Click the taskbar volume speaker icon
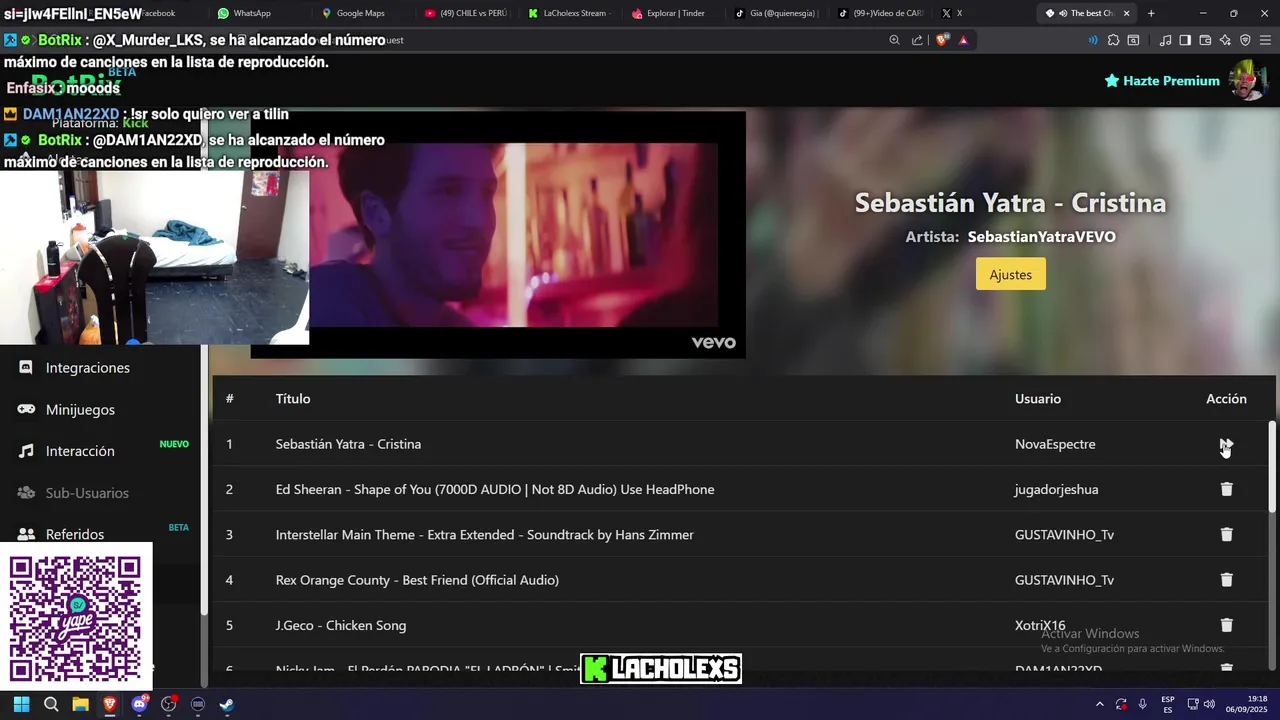 (1209, 704)
